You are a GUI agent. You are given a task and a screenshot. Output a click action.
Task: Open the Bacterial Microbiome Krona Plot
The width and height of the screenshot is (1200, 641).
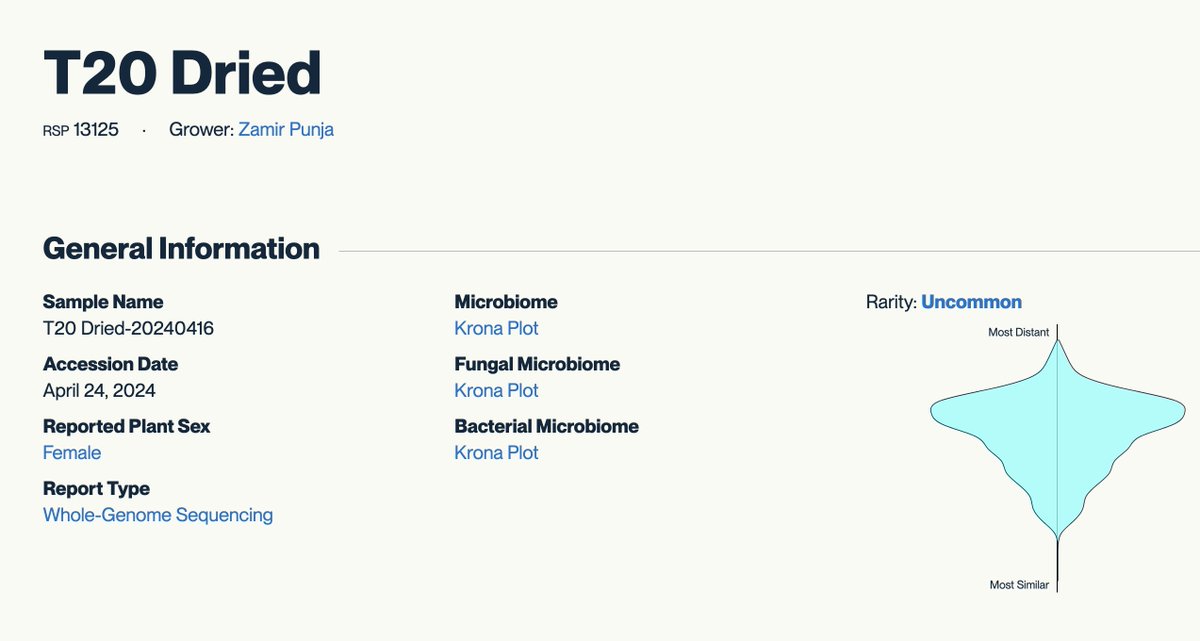pyautogui.click(x=496, y=452)
